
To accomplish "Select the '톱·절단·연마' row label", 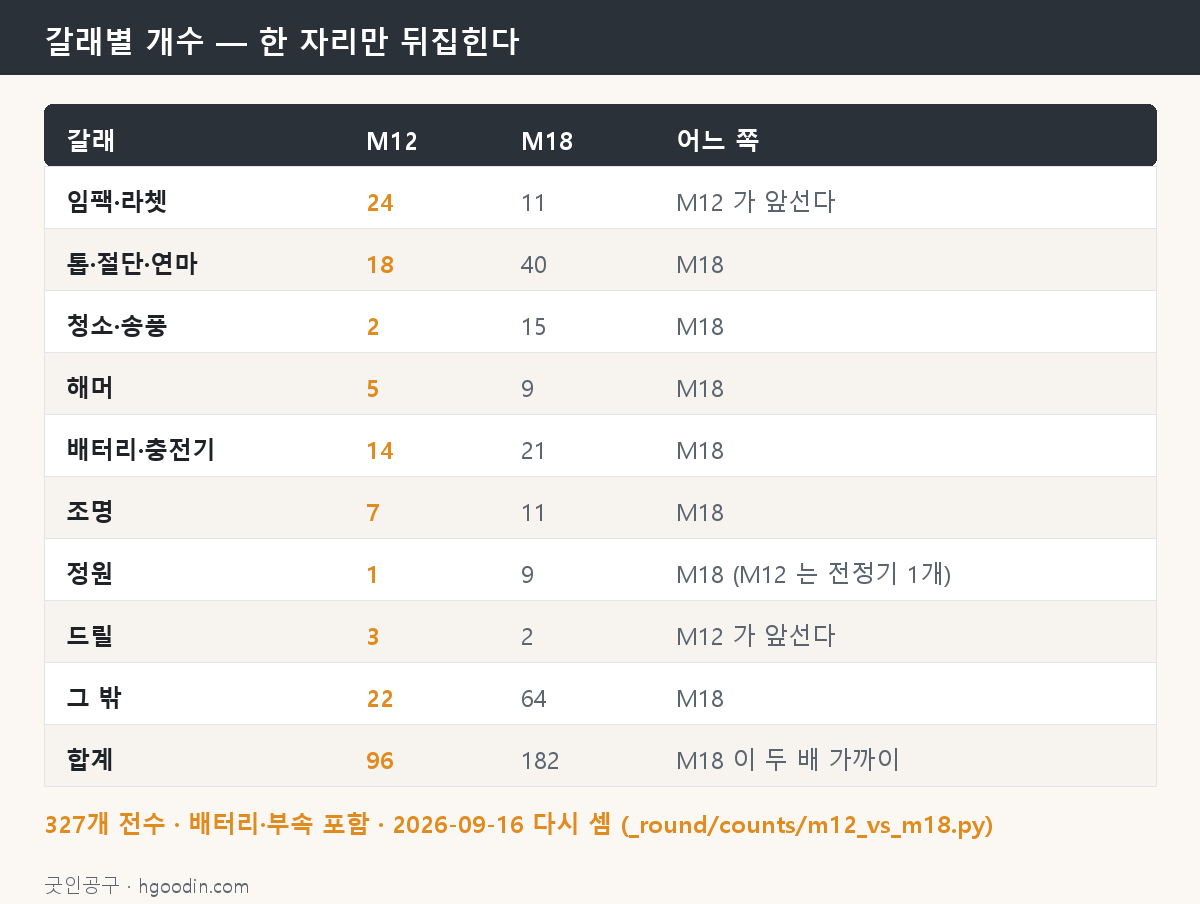I will click(132, 264).
